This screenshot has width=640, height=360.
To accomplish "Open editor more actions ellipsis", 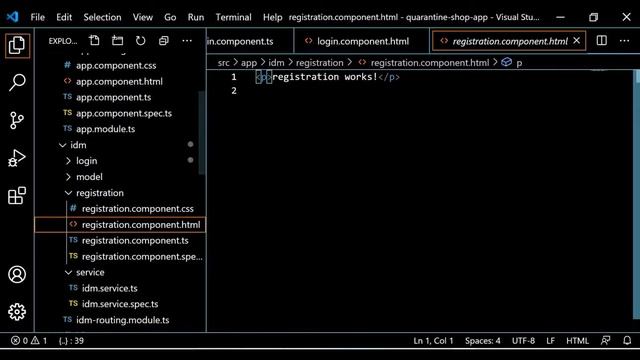I will point(624,40).
